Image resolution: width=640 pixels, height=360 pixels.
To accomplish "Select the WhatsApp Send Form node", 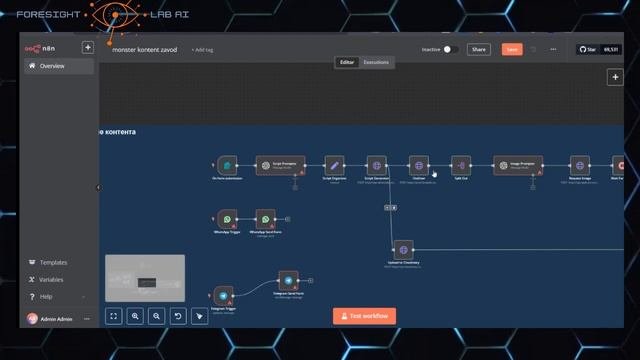I will coord(265,219).
